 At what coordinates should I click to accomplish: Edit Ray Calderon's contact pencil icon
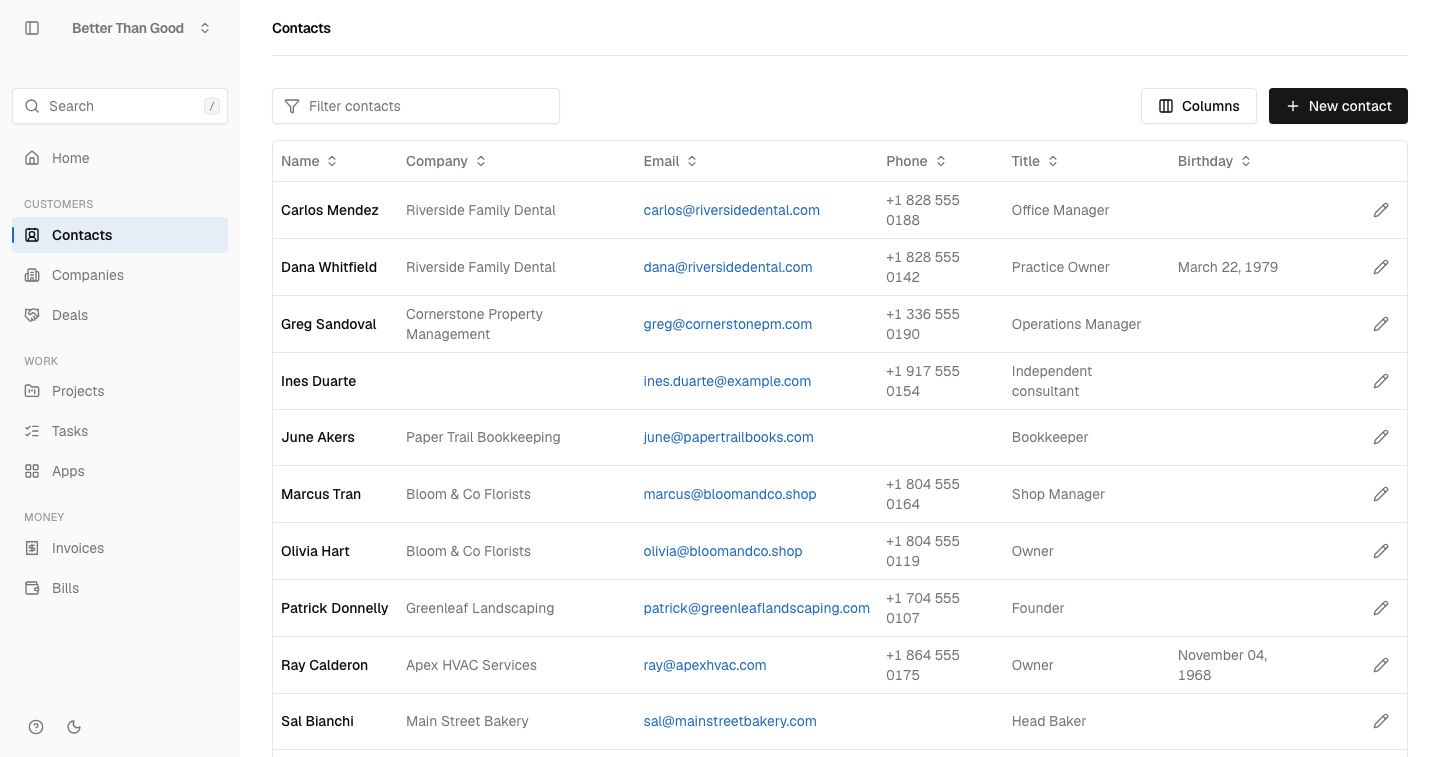1381,665
